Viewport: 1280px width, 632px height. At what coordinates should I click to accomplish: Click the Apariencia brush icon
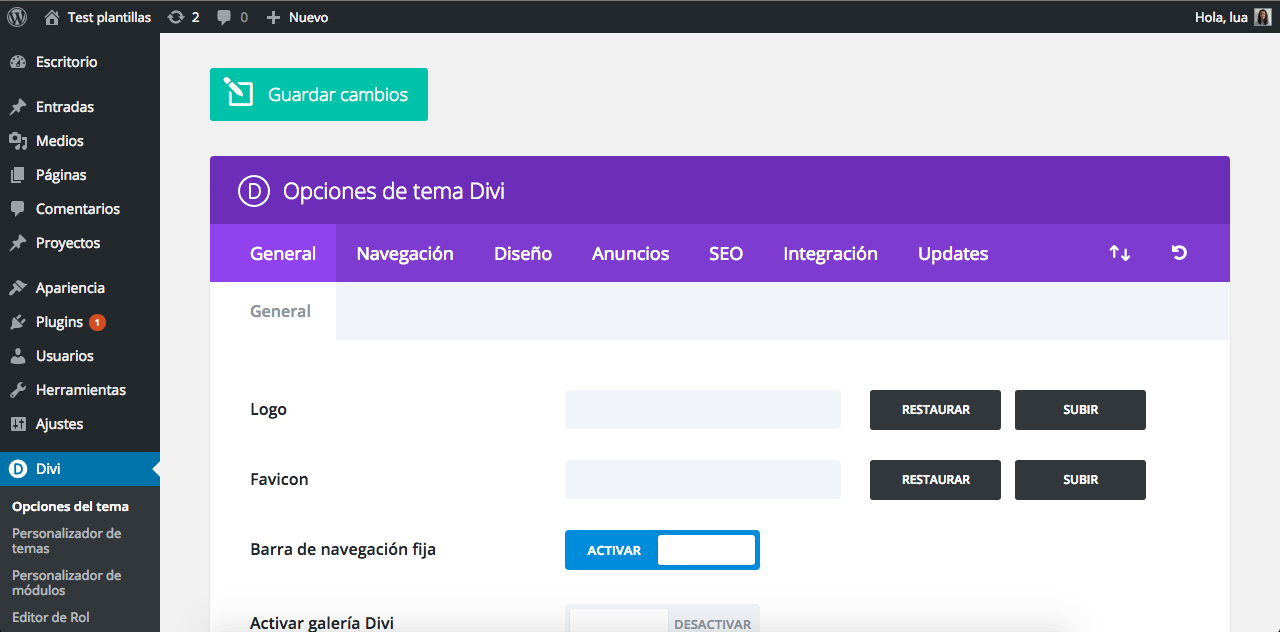(20, 287)
